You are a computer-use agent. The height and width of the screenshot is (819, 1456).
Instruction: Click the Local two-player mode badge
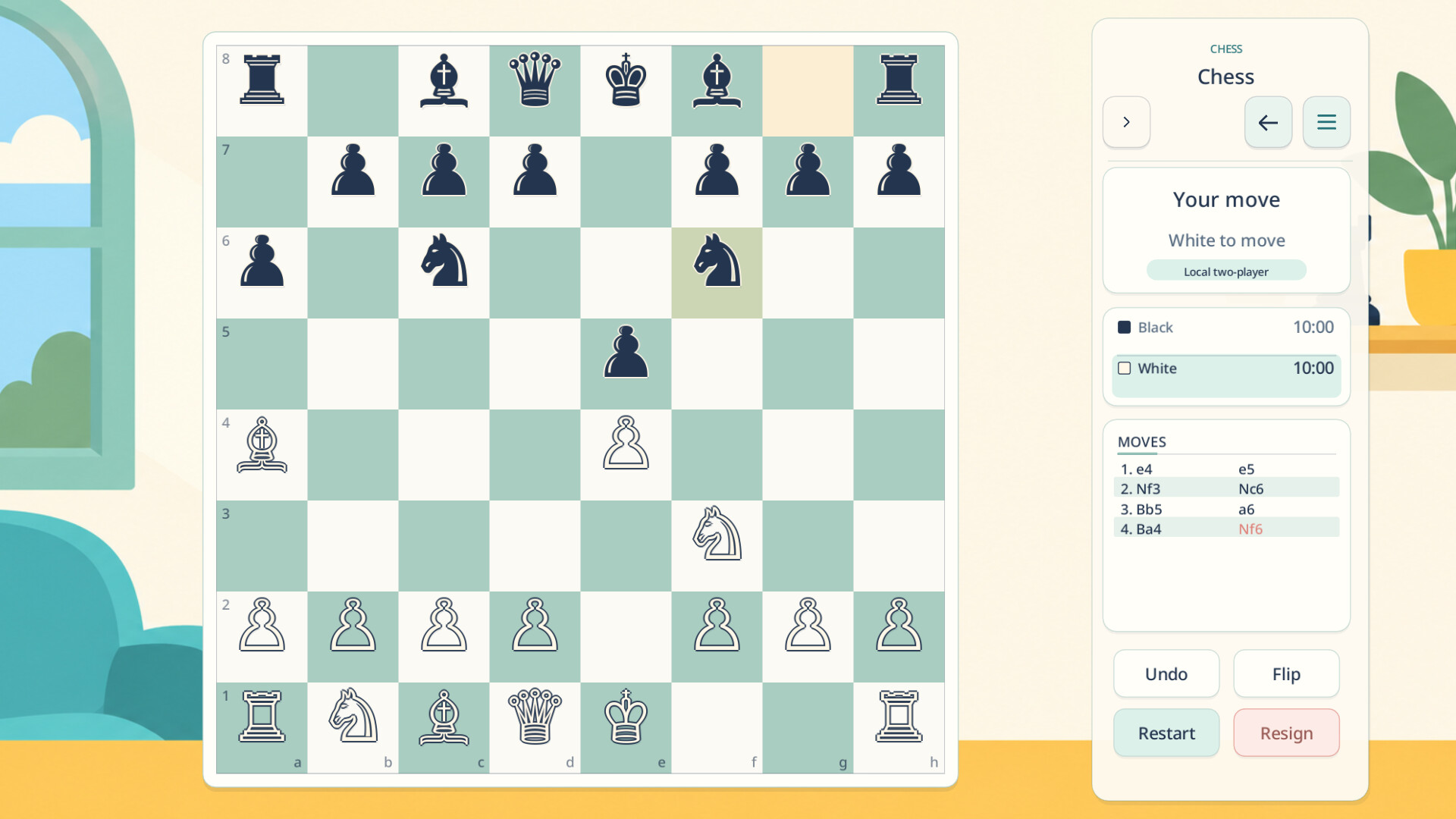pyautogui.click(x=1226, y=271)
